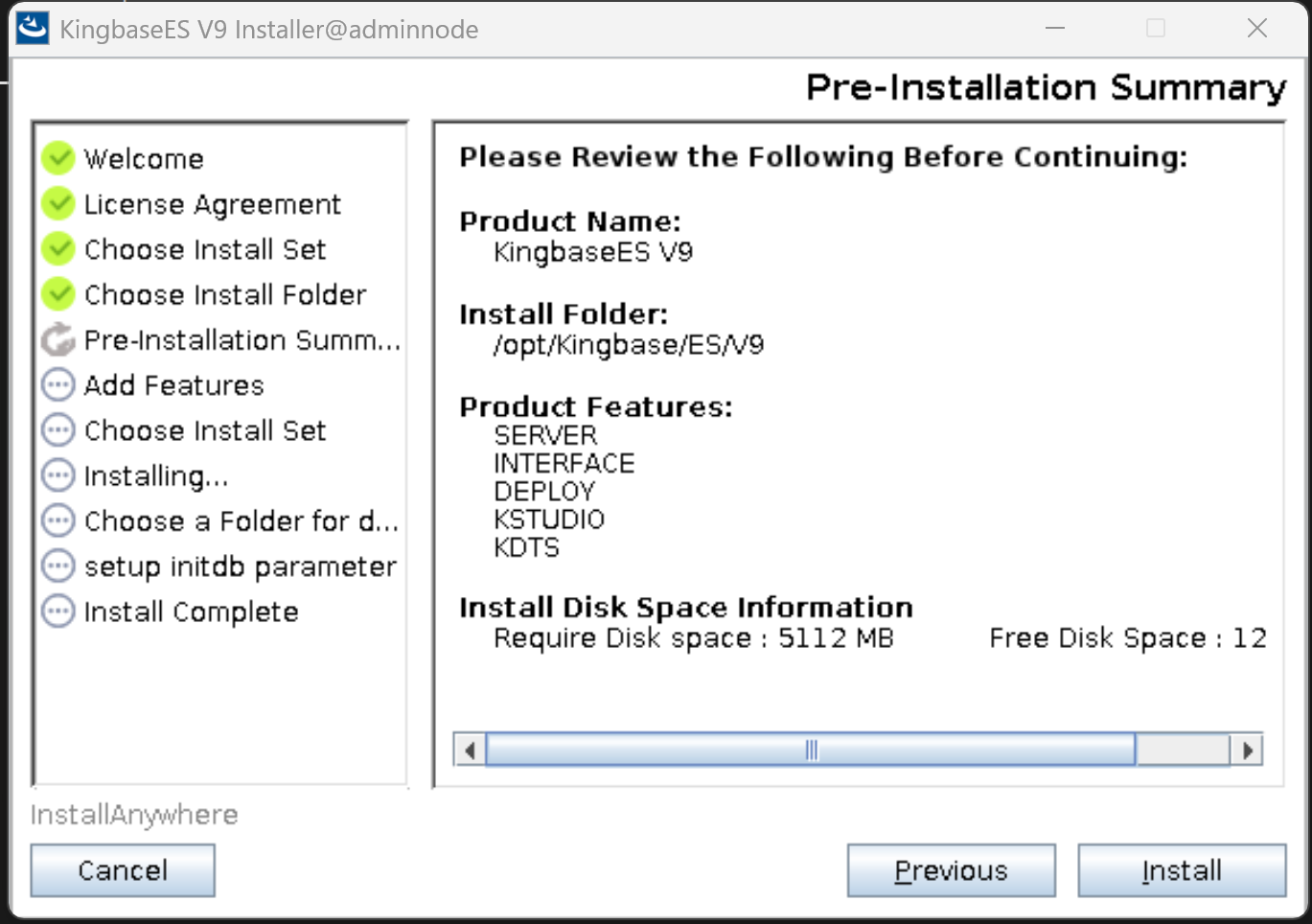This screenshot has width=1312, height=924.
Task: Select the Choose a Folder for d... step
Action: click(x=241, y=521)
